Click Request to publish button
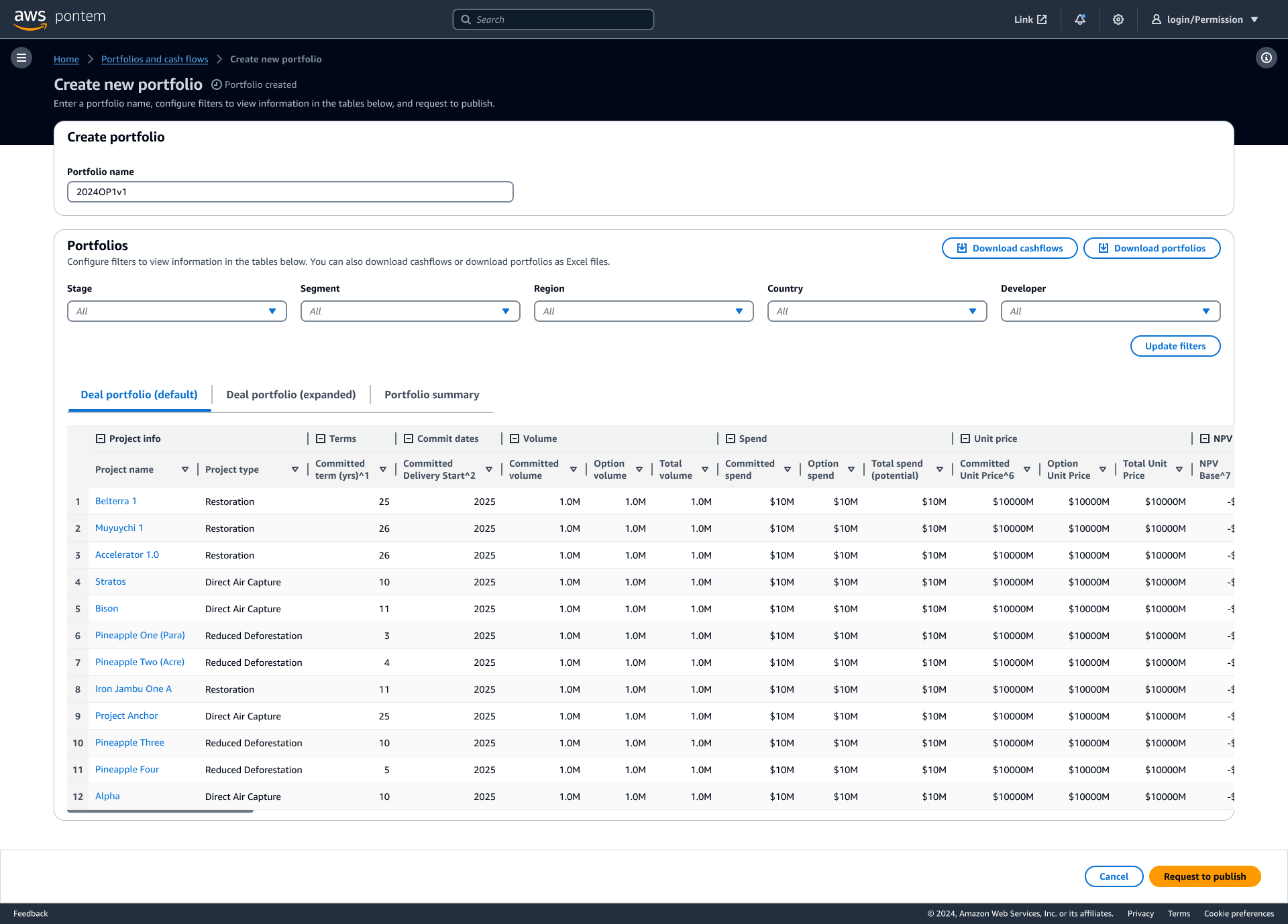This screenshot has width=1288, height=924. 1205,876
